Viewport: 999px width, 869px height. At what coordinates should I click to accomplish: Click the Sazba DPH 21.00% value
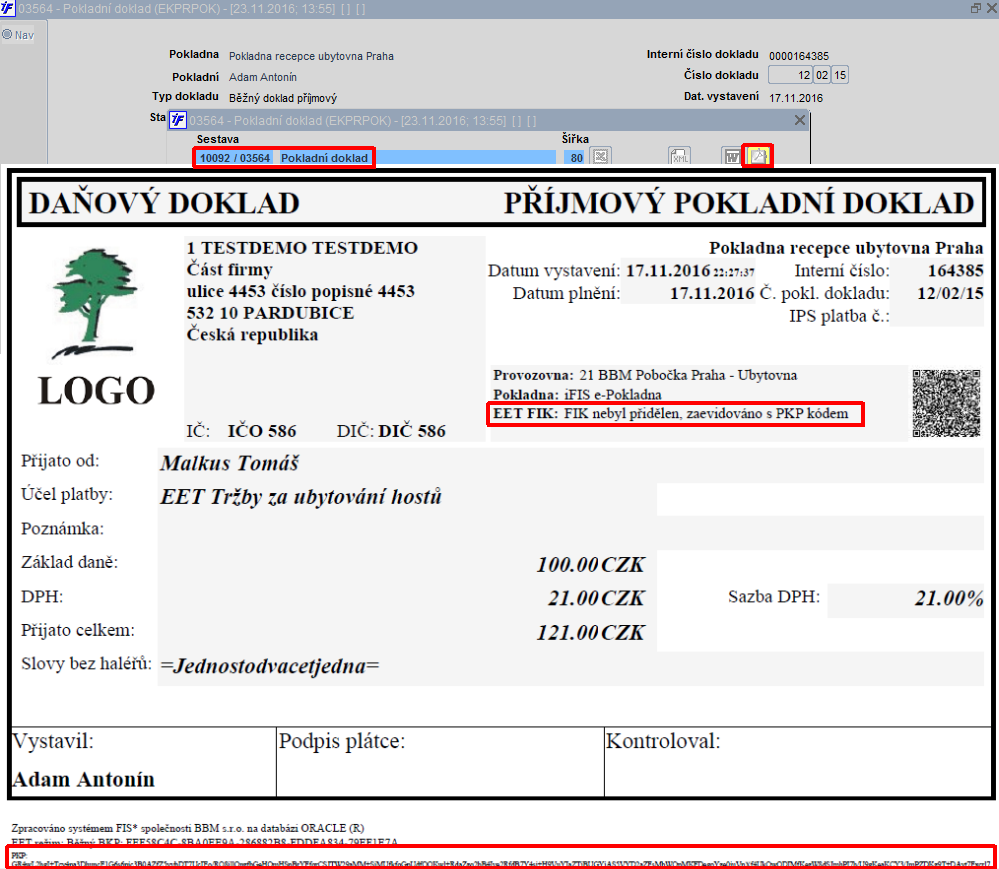point(949,598)
